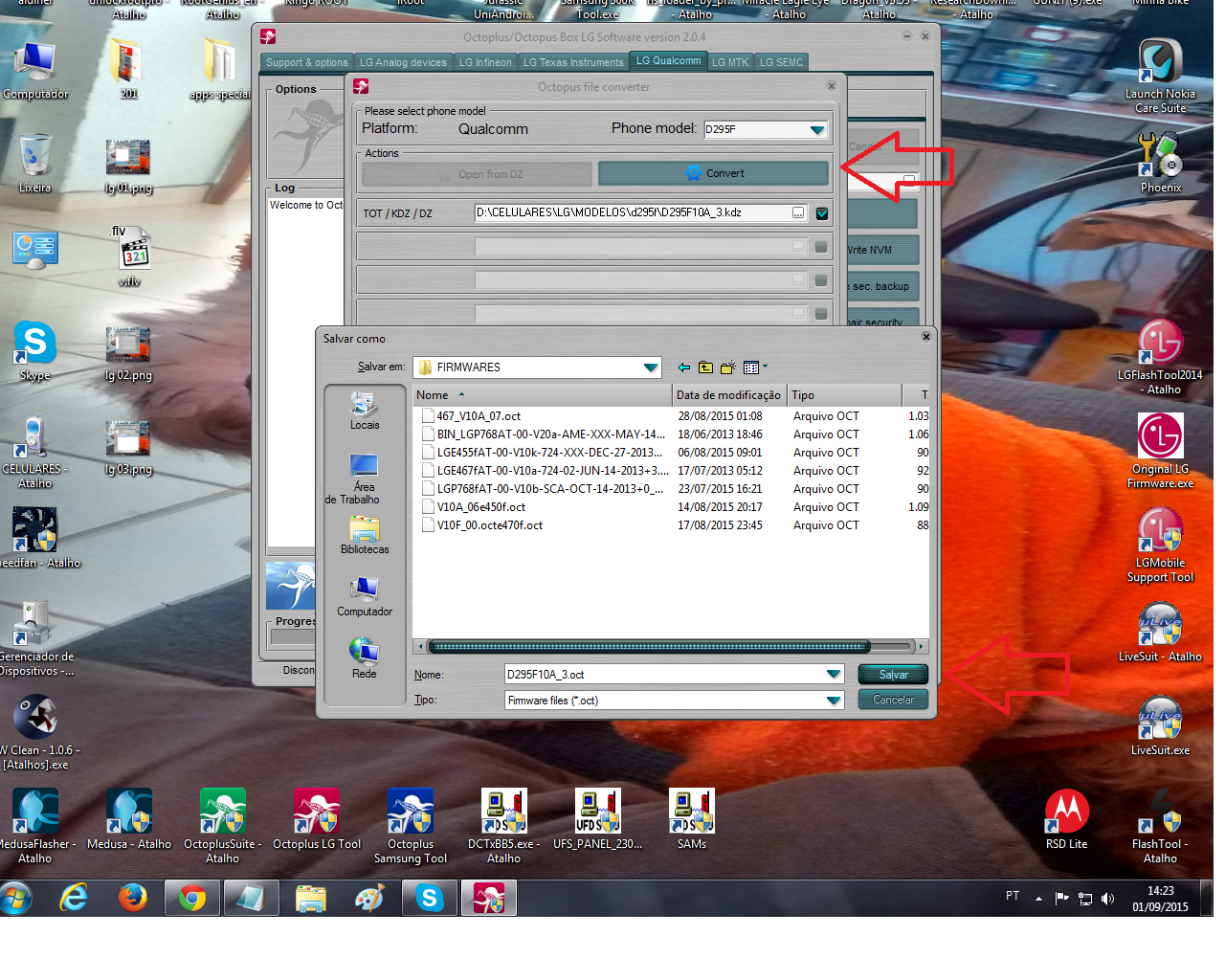Open Launch Nokia Care Suite shortcut
1225x980 pixels.
pos(1160,76)
